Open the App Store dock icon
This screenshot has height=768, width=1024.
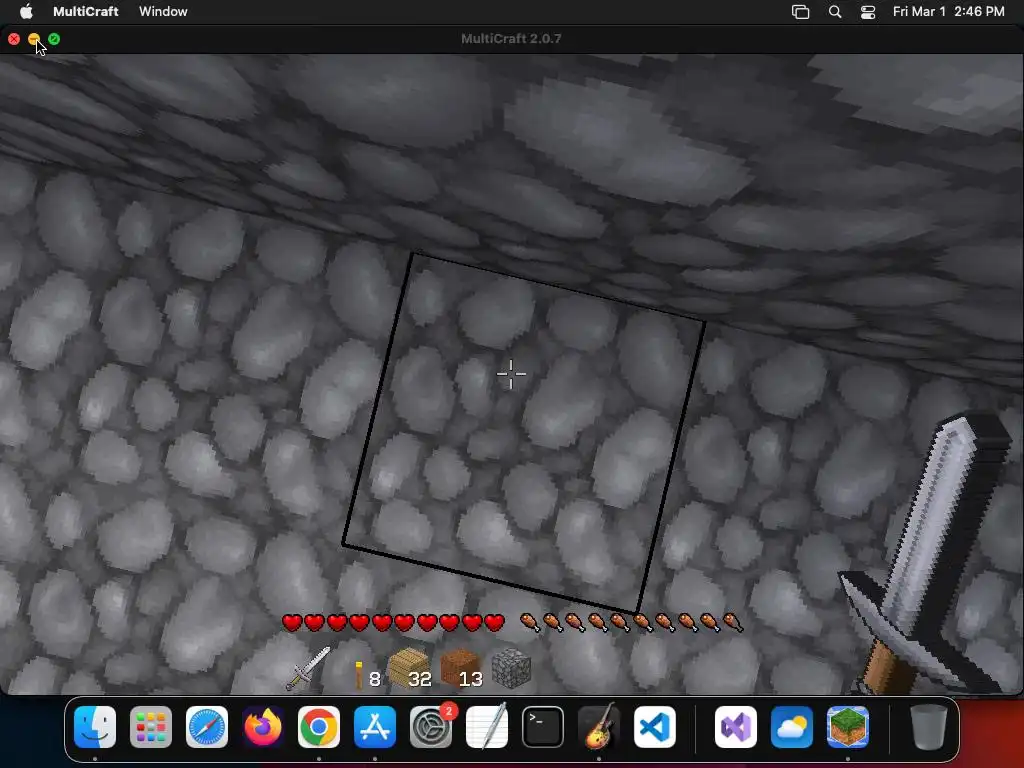pyautogui.click(x=375, y=727)
